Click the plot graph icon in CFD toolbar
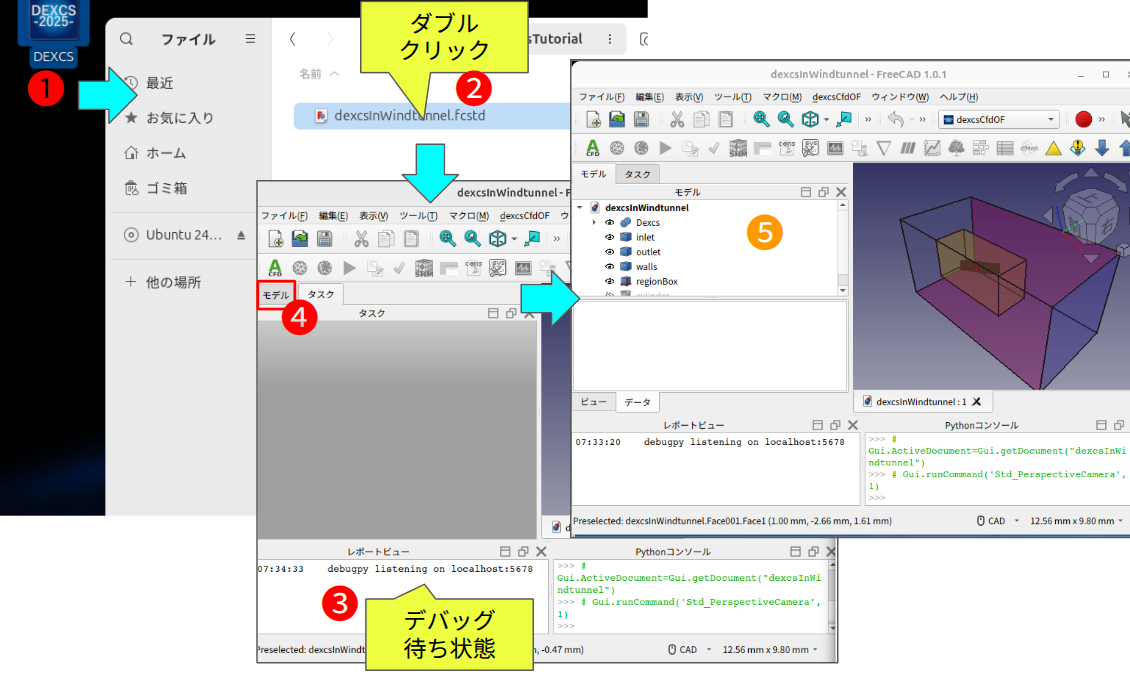The height and width of the screenshot is (675, 1130). (932, 148)
